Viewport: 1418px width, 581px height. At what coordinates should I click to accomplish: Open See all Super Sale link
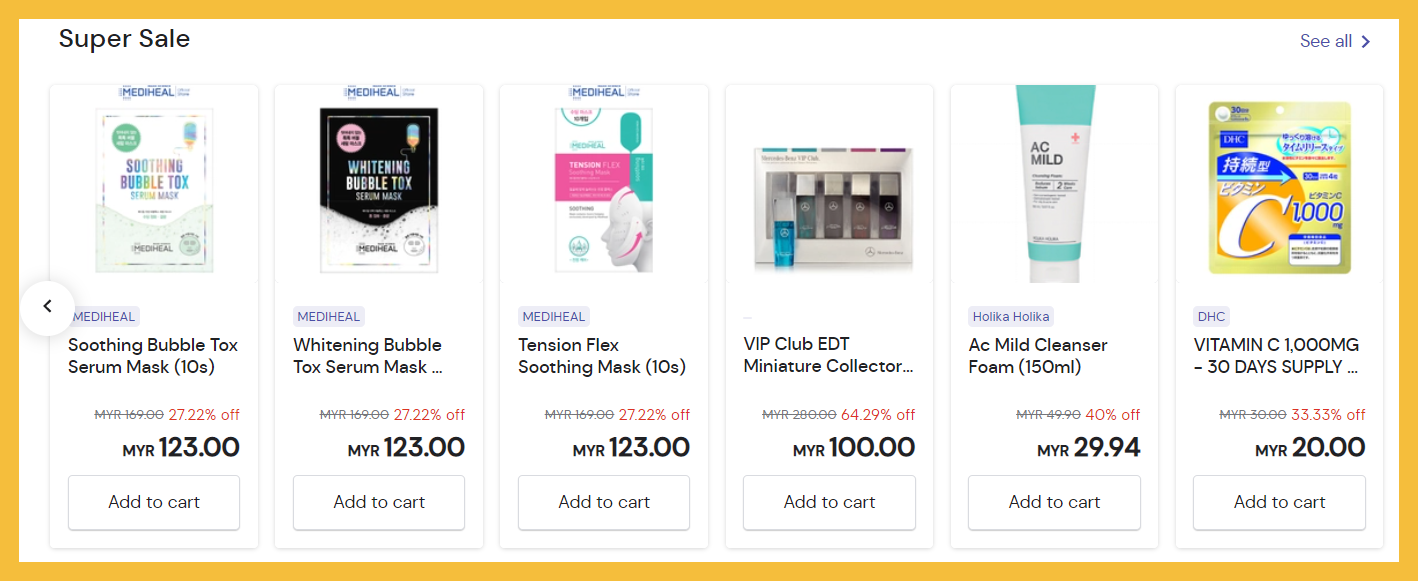click(x=1325, y=42)
